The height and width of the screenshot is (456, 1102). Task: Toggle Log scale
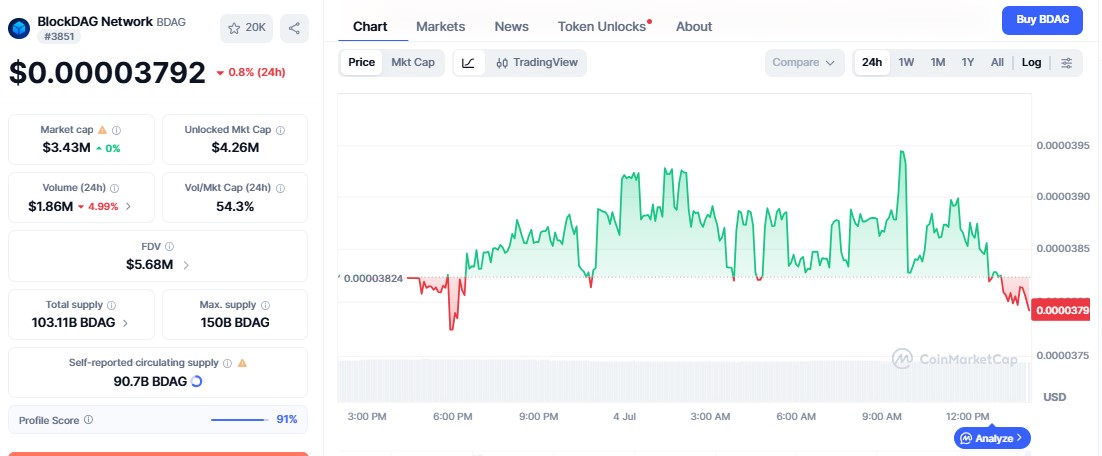[x=1032, y=63]
